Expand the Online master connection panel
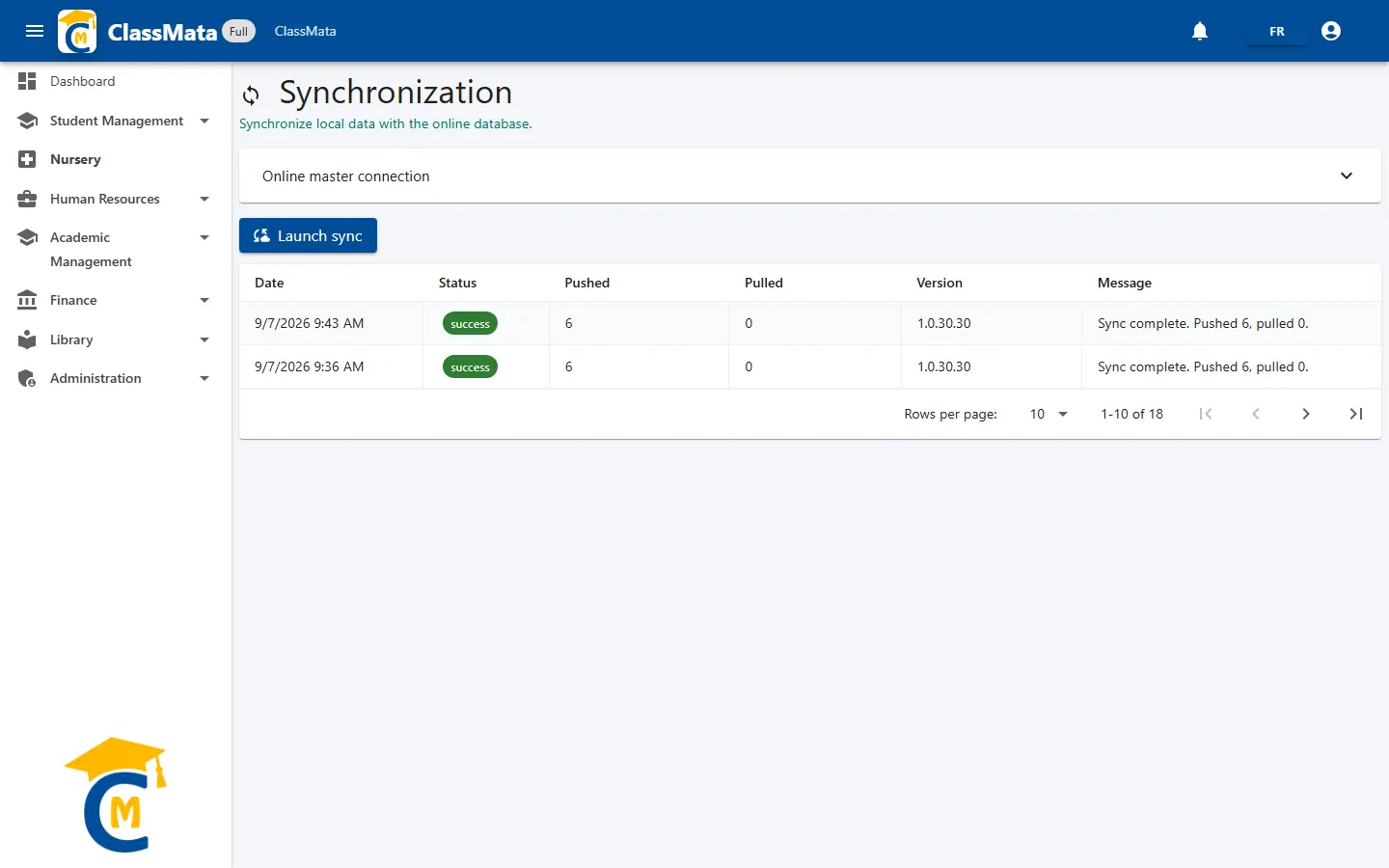This screenshot has height=868, width=1389. coord(810,176)
